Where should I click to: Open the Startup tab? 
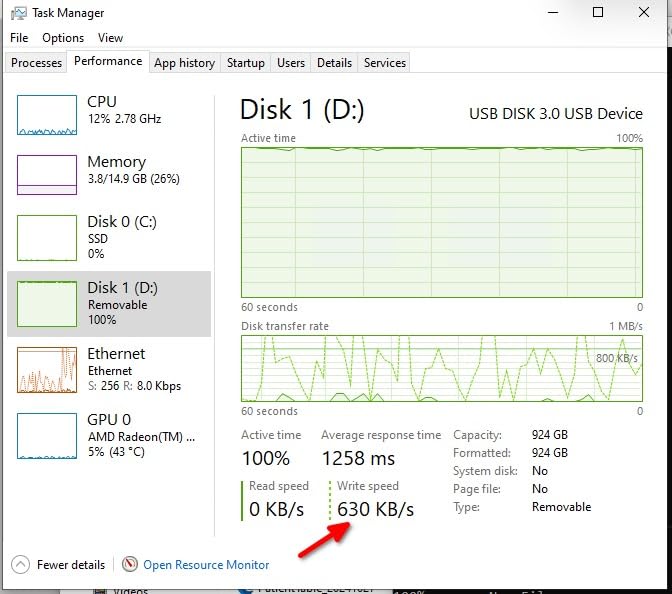(246, 63)
